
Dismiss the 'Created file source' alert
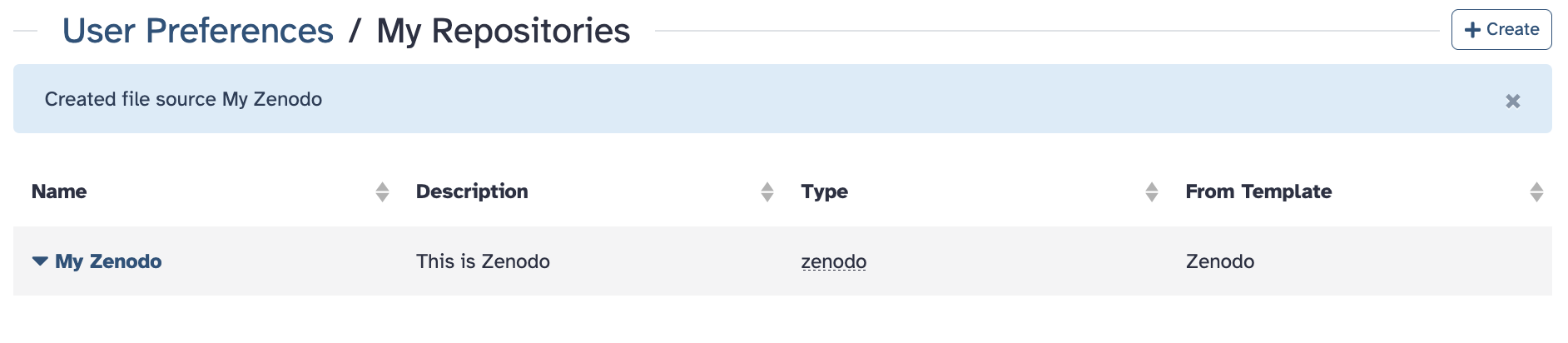coord(1512,101)
